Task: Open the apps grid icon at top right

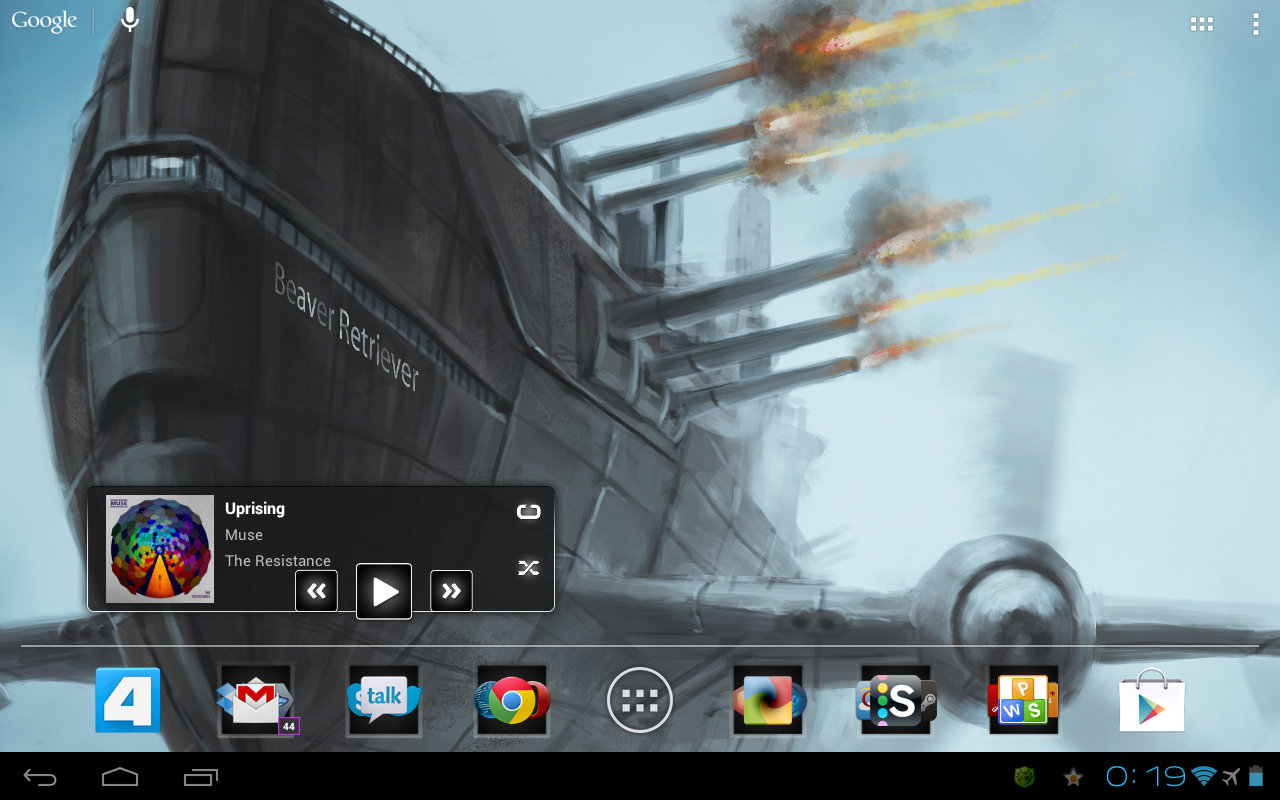Action: click(1201, 24)
